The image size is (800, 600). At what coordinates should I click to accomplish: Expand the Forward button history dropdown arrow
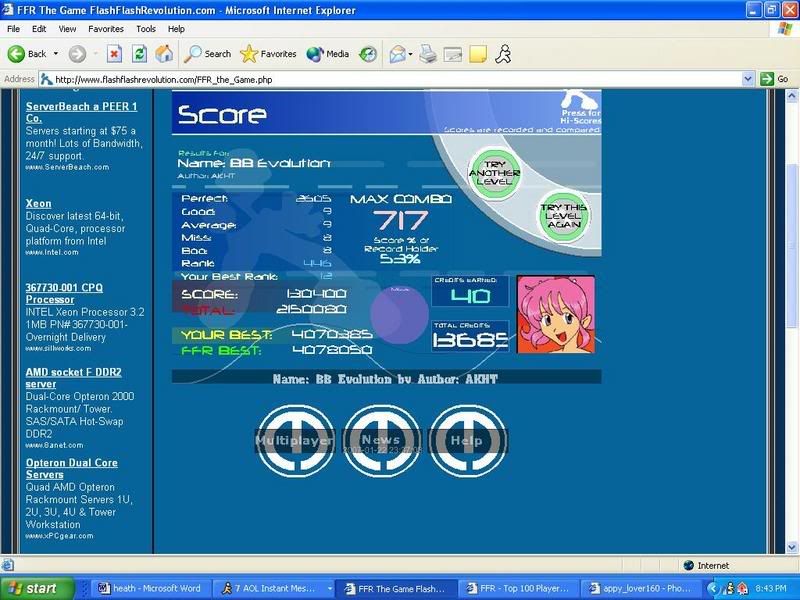coord(95,54)
